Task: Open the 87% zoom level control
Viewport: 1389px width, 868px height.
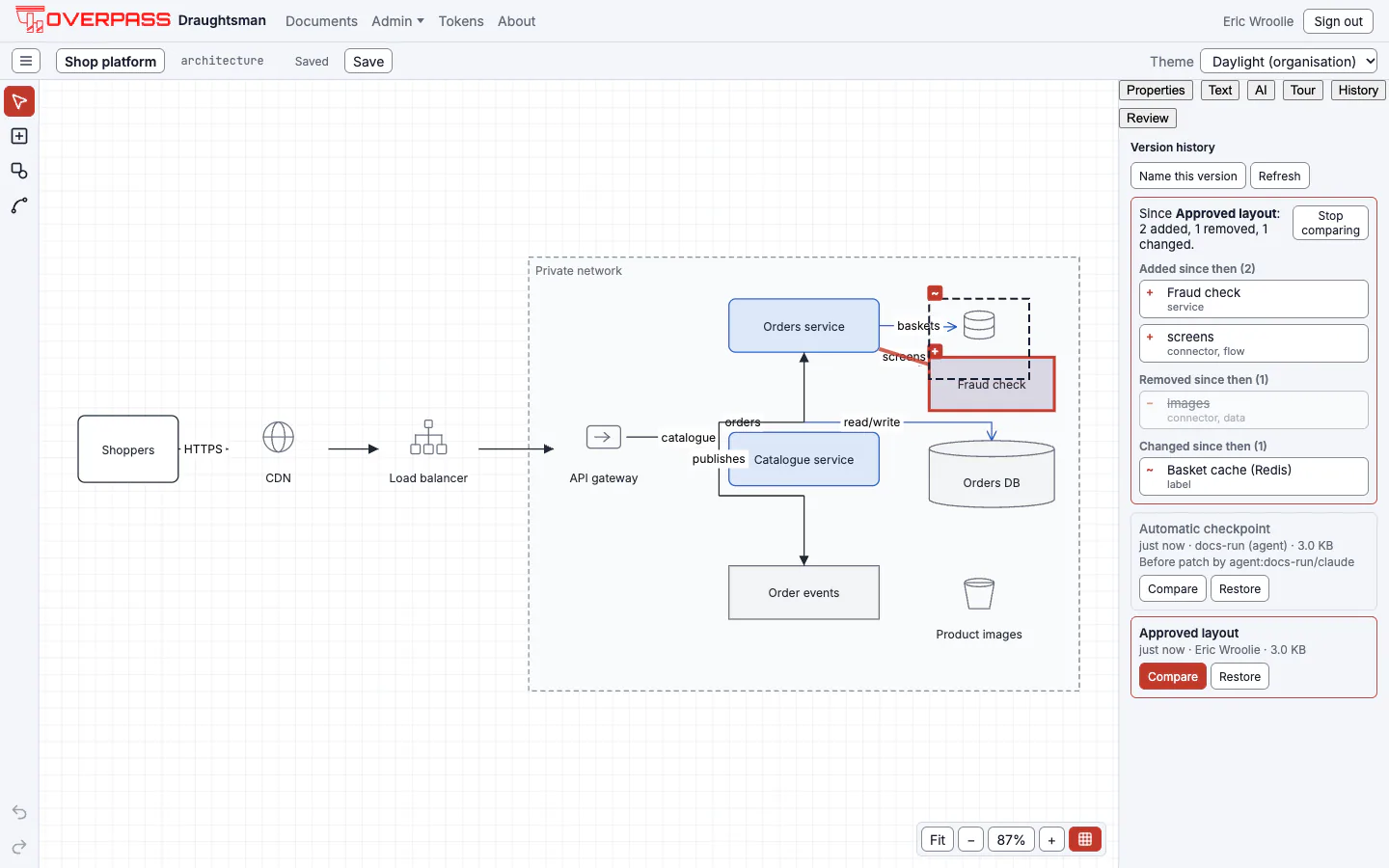Action: 1011,839
